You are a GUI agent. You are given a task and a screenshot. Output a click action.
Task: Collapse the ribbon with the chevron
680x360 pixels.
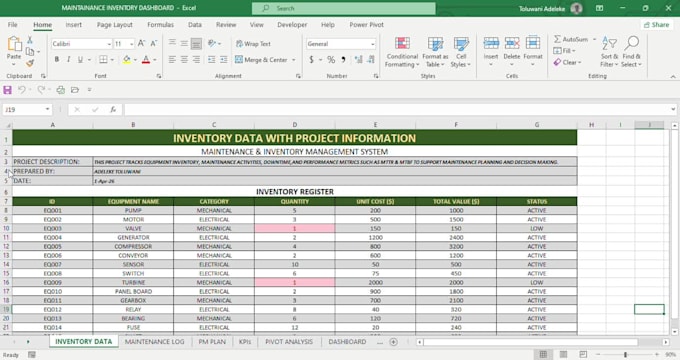pyautogui.click(x=673, y=77)
